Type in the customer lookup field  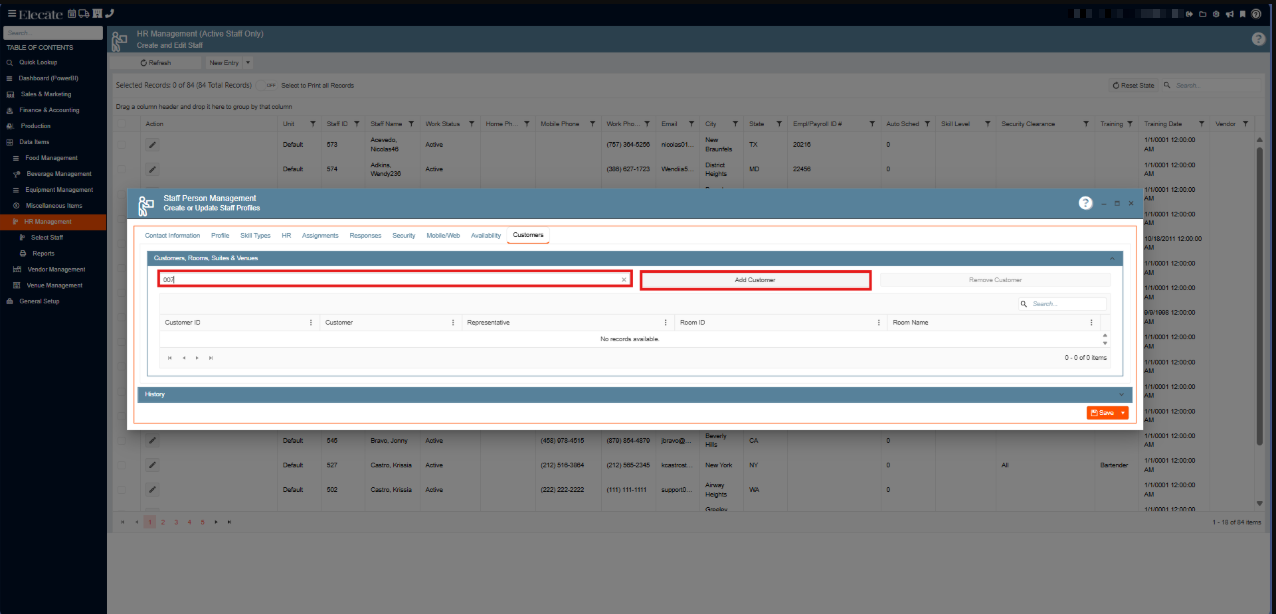[390, 280]
